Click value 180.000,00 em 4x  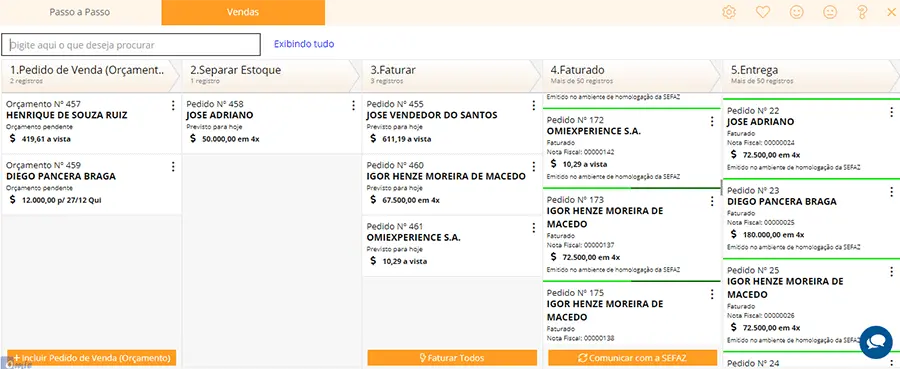click(x=773, y=235)
